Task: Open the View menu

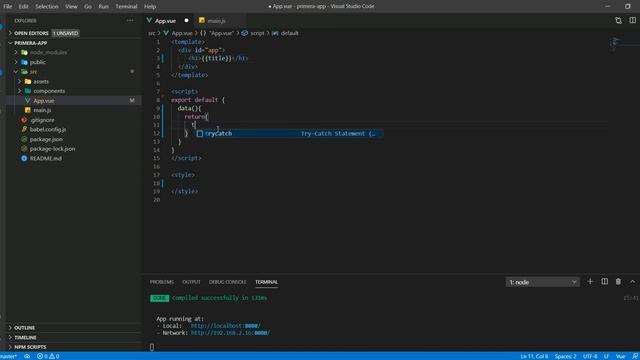Action: 71,7
